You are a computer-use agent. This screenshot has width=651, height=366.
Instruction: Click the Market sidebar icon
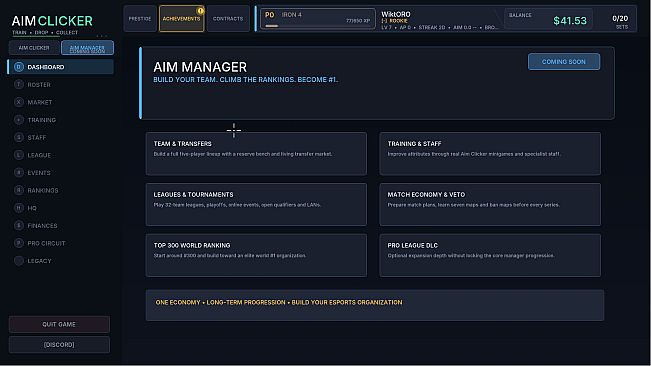[x=19, y=102]
